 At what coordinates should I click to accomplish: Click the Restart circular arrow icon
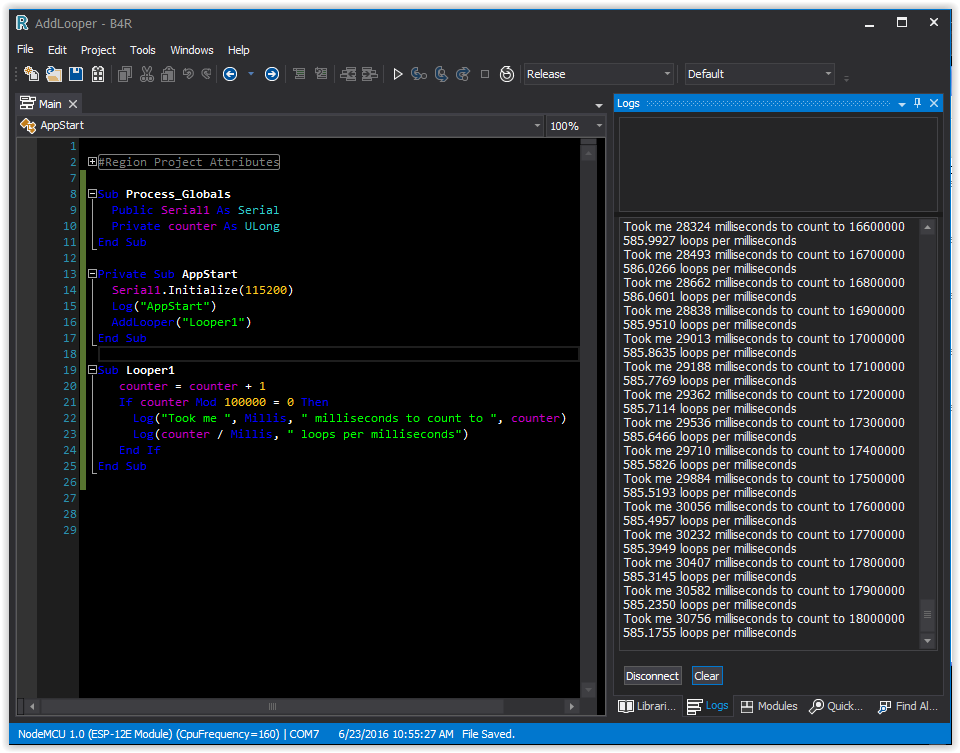(507, 74)
